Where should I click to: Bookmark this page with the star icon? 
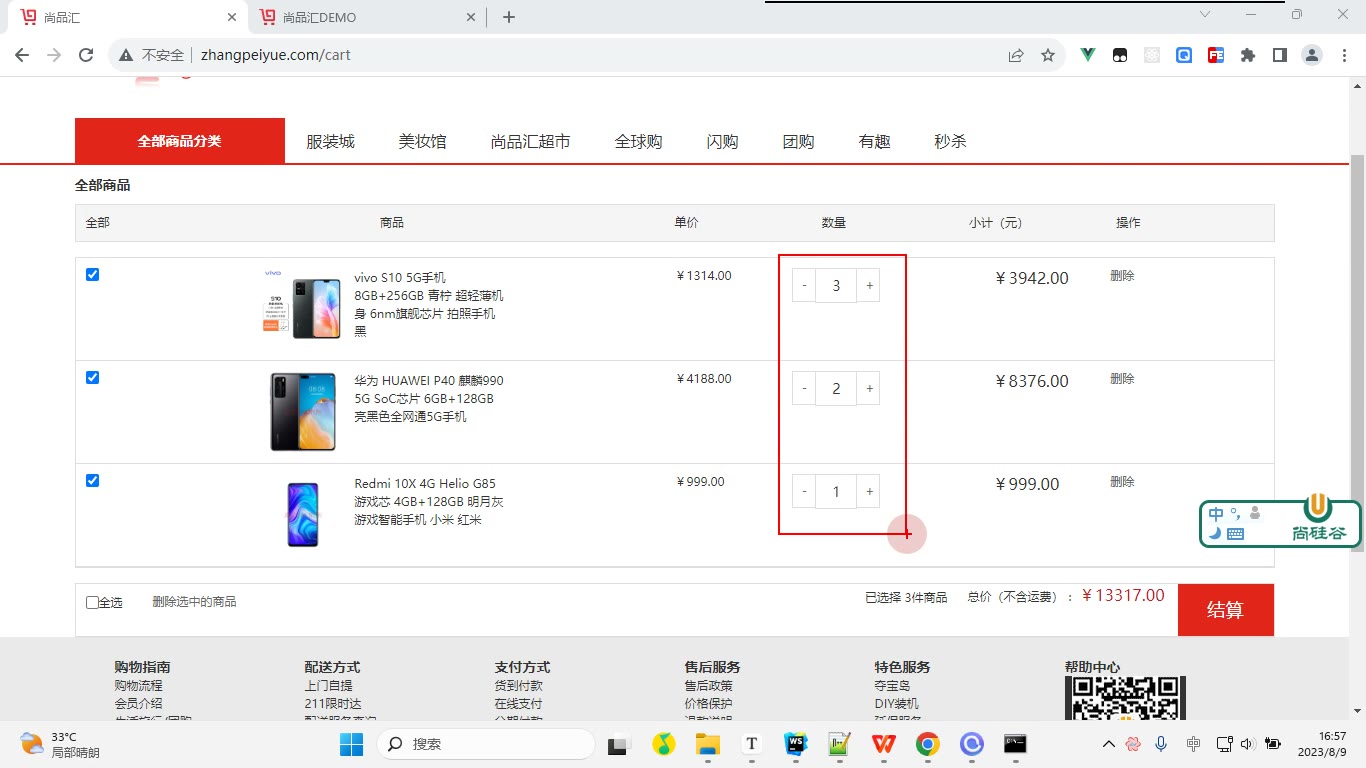[x=1048, y=55]
